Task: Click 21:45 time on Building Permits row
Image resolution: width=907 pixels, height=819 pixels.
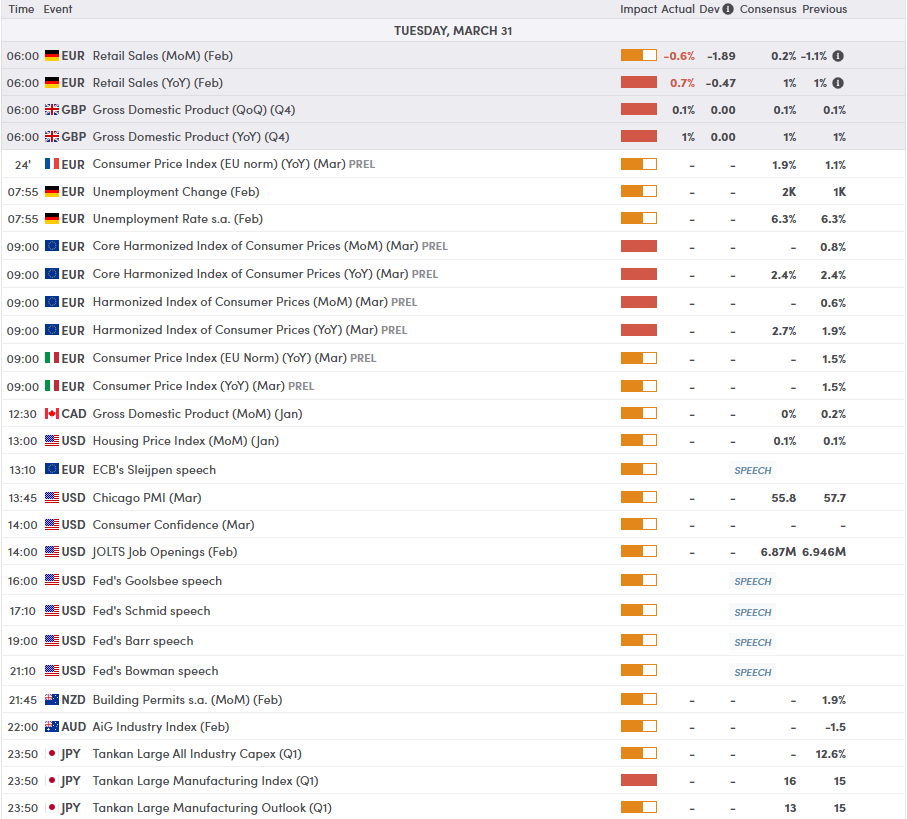Action: click(23, 700)
